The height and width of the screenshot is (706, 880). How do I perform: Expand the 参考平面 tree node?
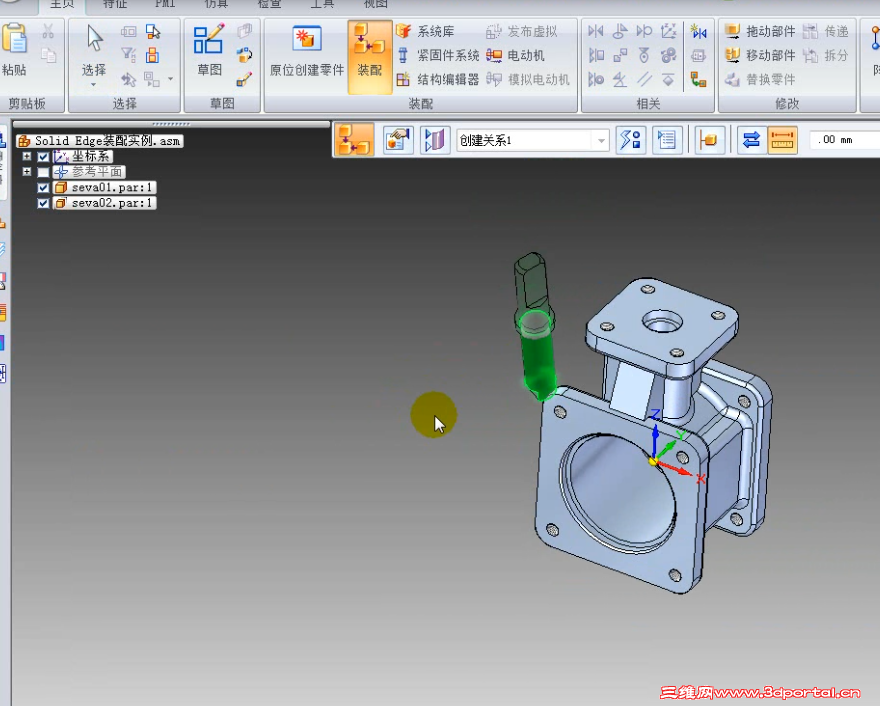pyautogui.click(x=26, y=171)
